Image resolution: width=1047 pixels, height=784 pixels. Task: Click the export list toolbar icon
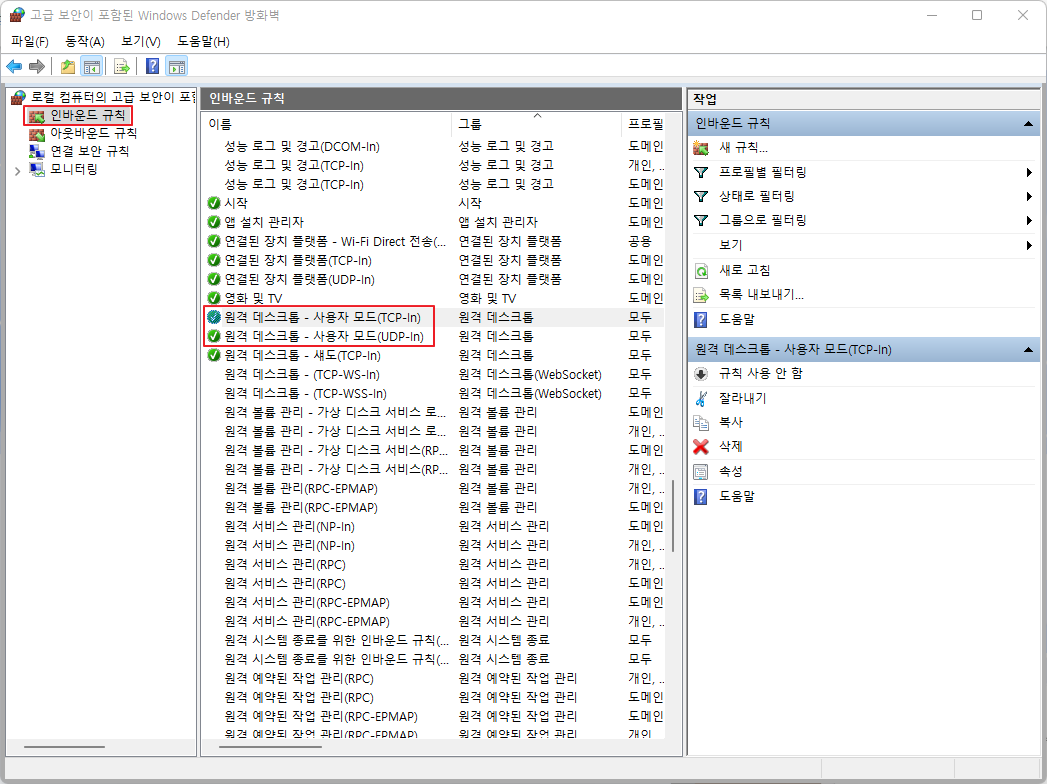point(122,66)
